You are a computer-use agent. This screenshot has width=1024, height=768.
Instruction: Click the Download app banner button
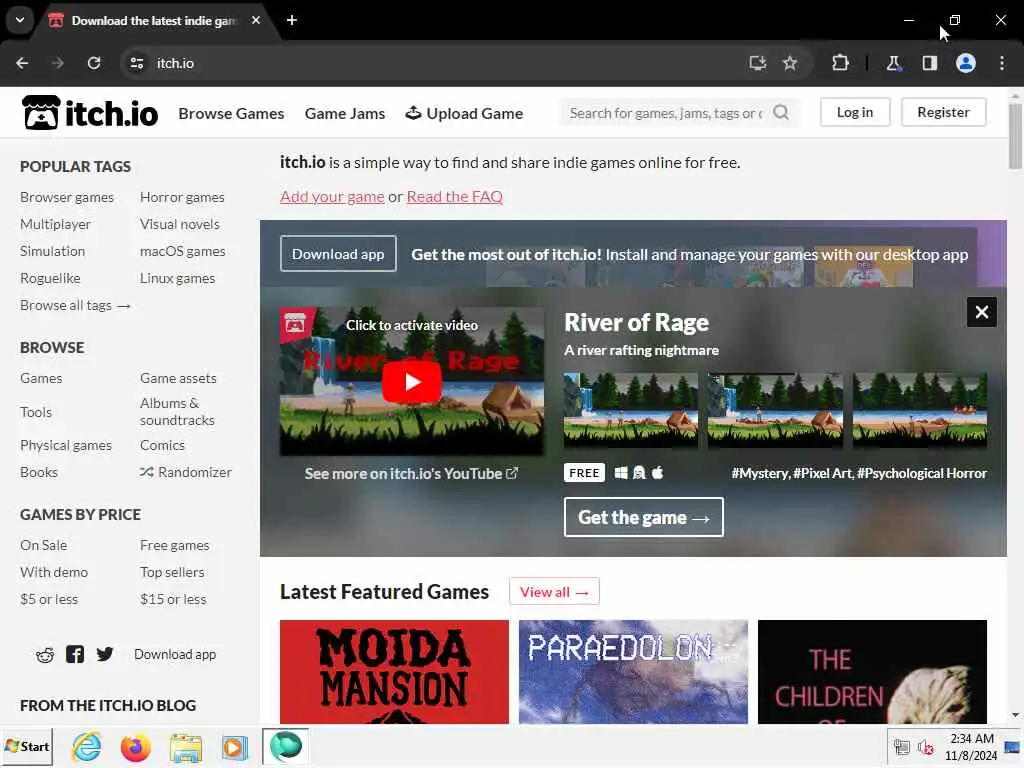pos(338,253)
